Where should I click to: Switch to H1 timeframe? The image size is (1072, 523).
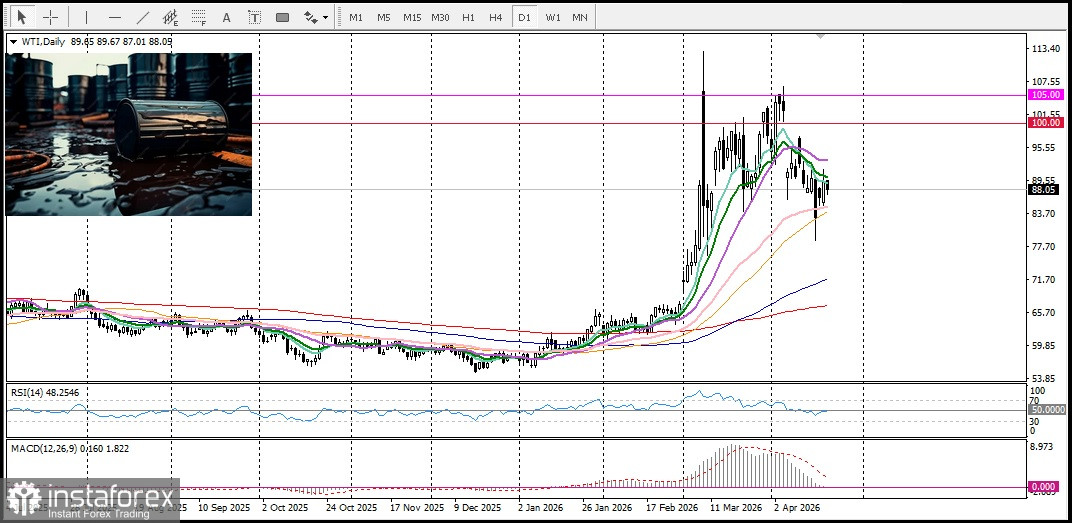468,17
